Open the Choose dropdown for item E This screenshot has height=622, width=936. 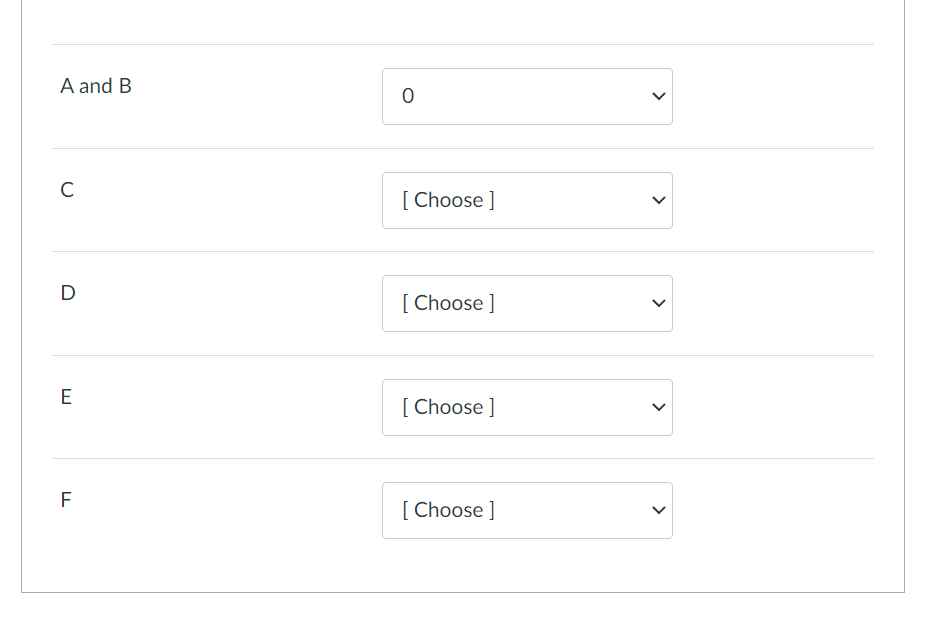tap(527, 407)
